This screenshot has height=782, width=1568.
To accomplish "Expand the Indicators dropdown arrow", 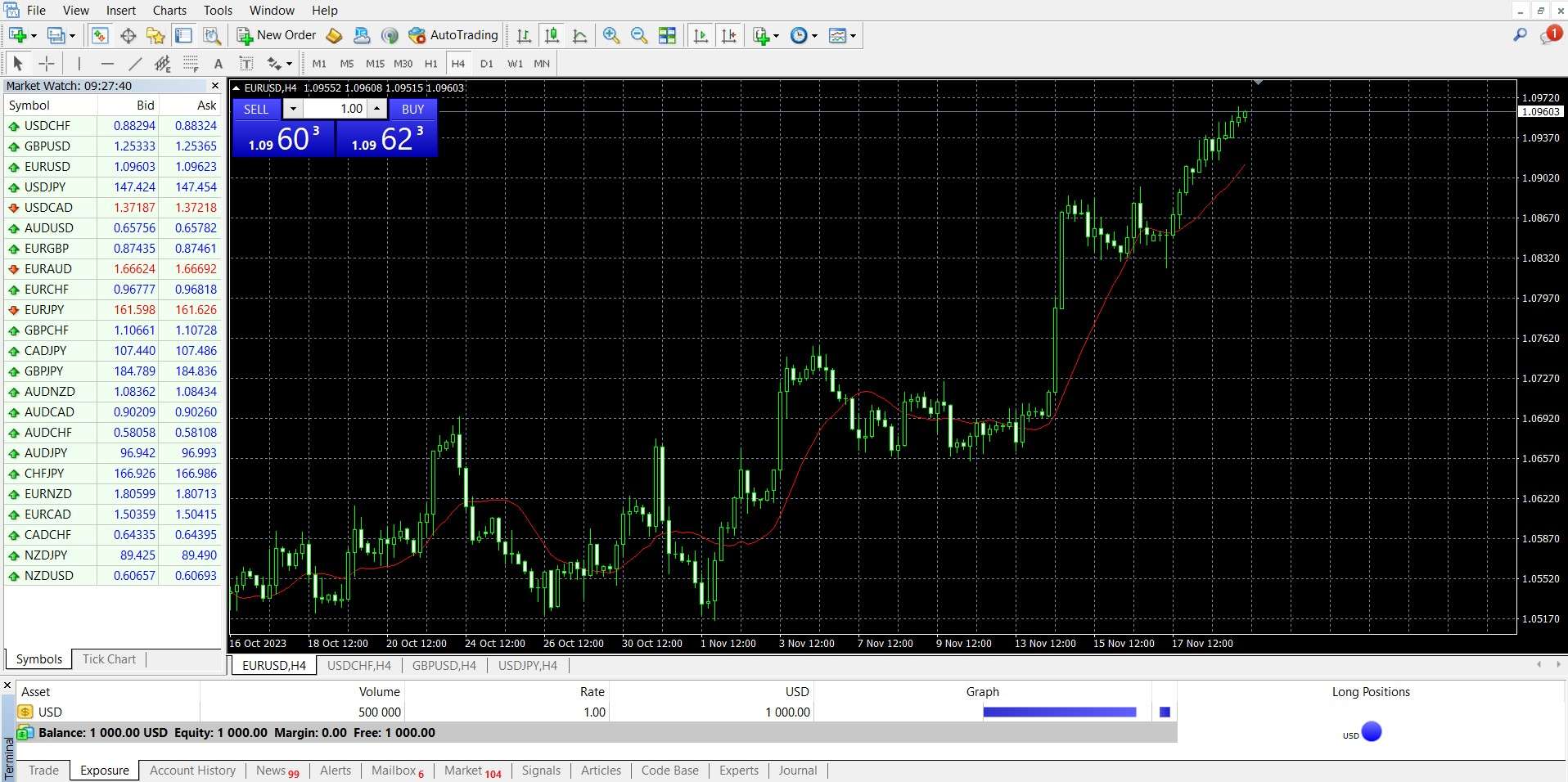I will (776, 36).
